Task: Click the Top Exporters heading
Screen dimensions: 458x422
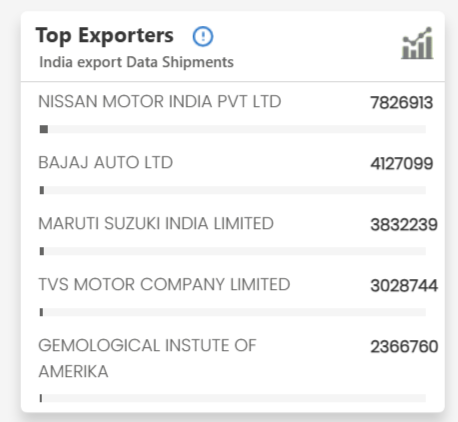Action: click(x=105, y=36)
